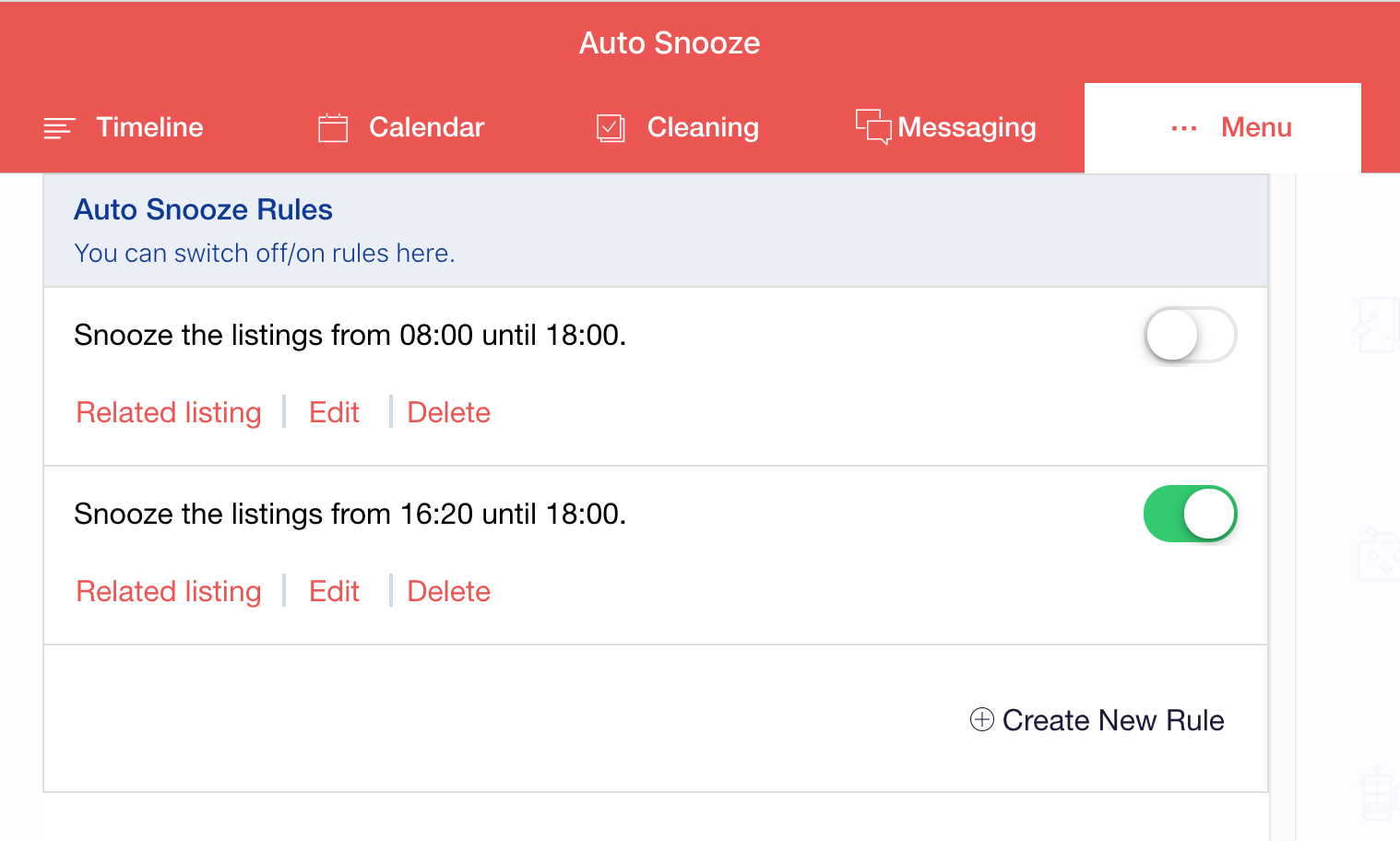Edit the 16:20 until 18:00 rule
This screenshot has height=841, width=1400.
(334, 591)
